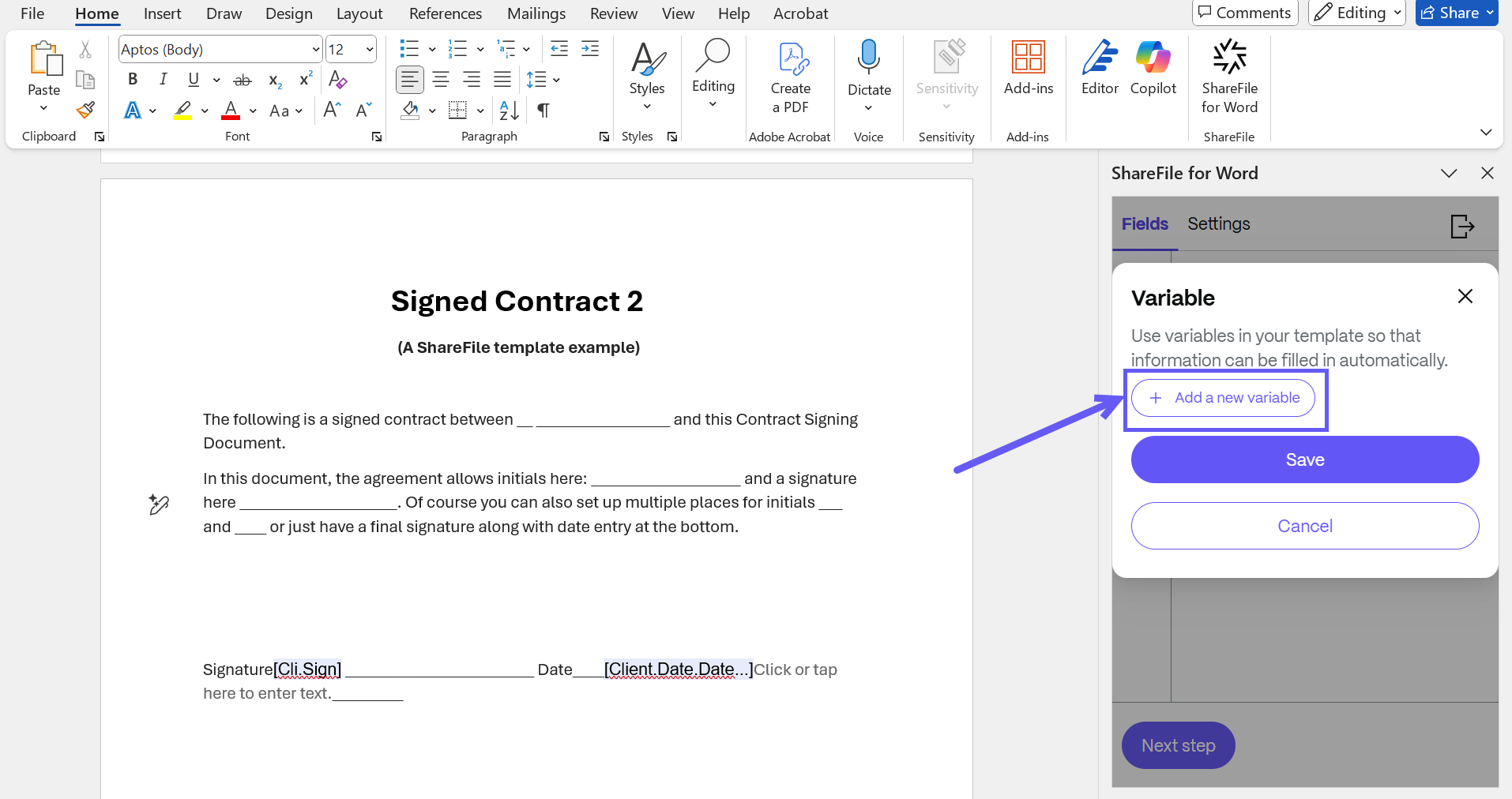1512x799 pixels.
Task: Select the Format Painter brush
Action: coord(85,110)
